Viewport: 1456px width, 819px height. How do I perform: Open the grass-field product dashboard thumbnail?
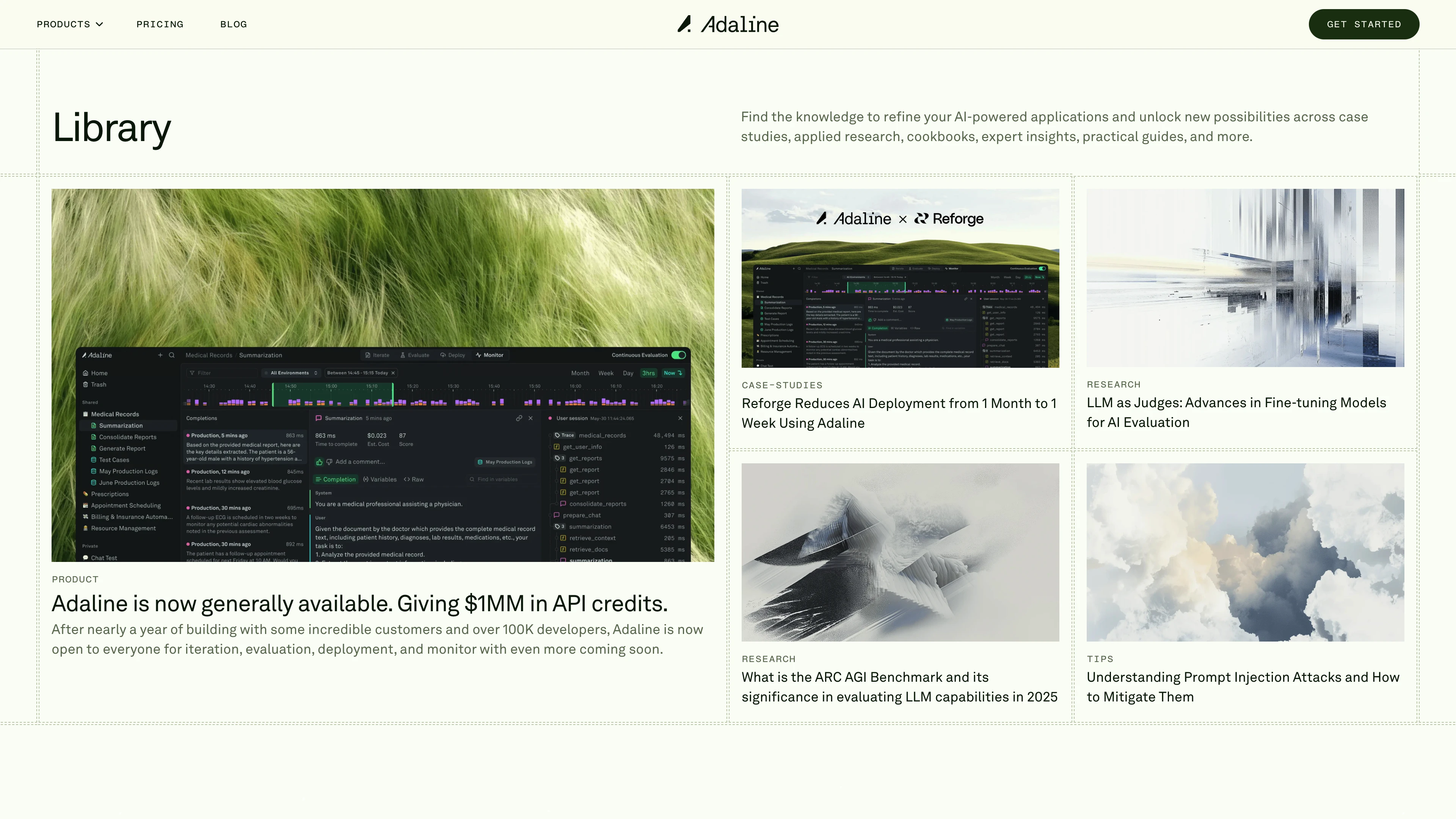pos(383,375)
